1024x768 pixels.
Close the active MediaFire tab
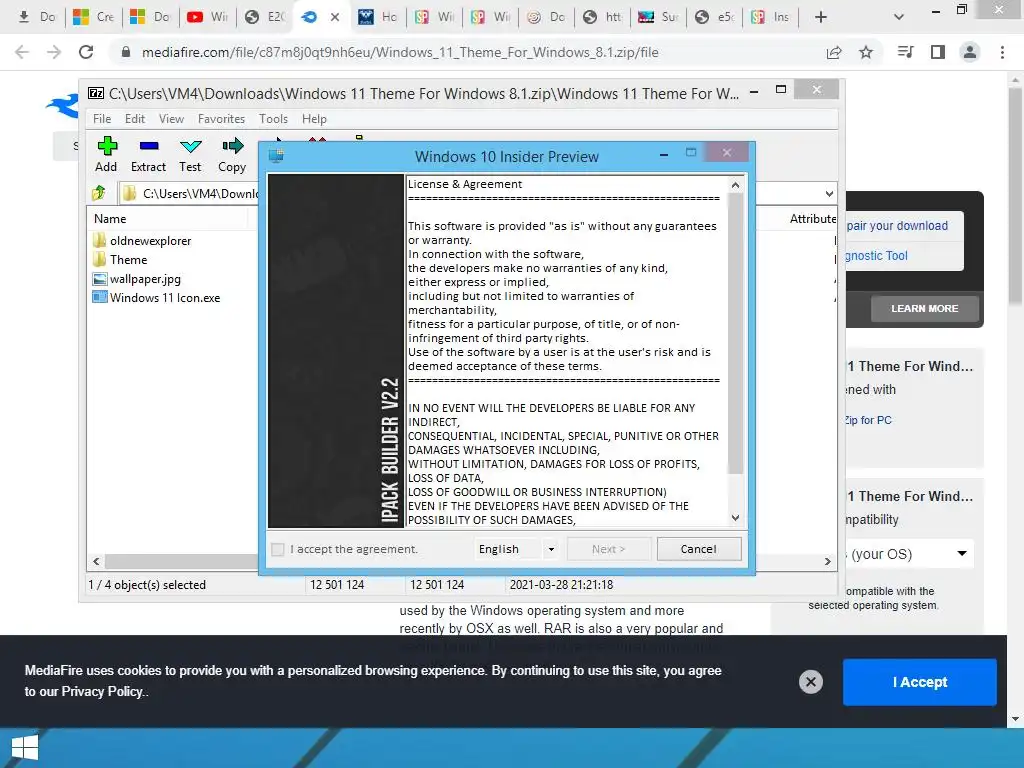(x=335, y=17)
